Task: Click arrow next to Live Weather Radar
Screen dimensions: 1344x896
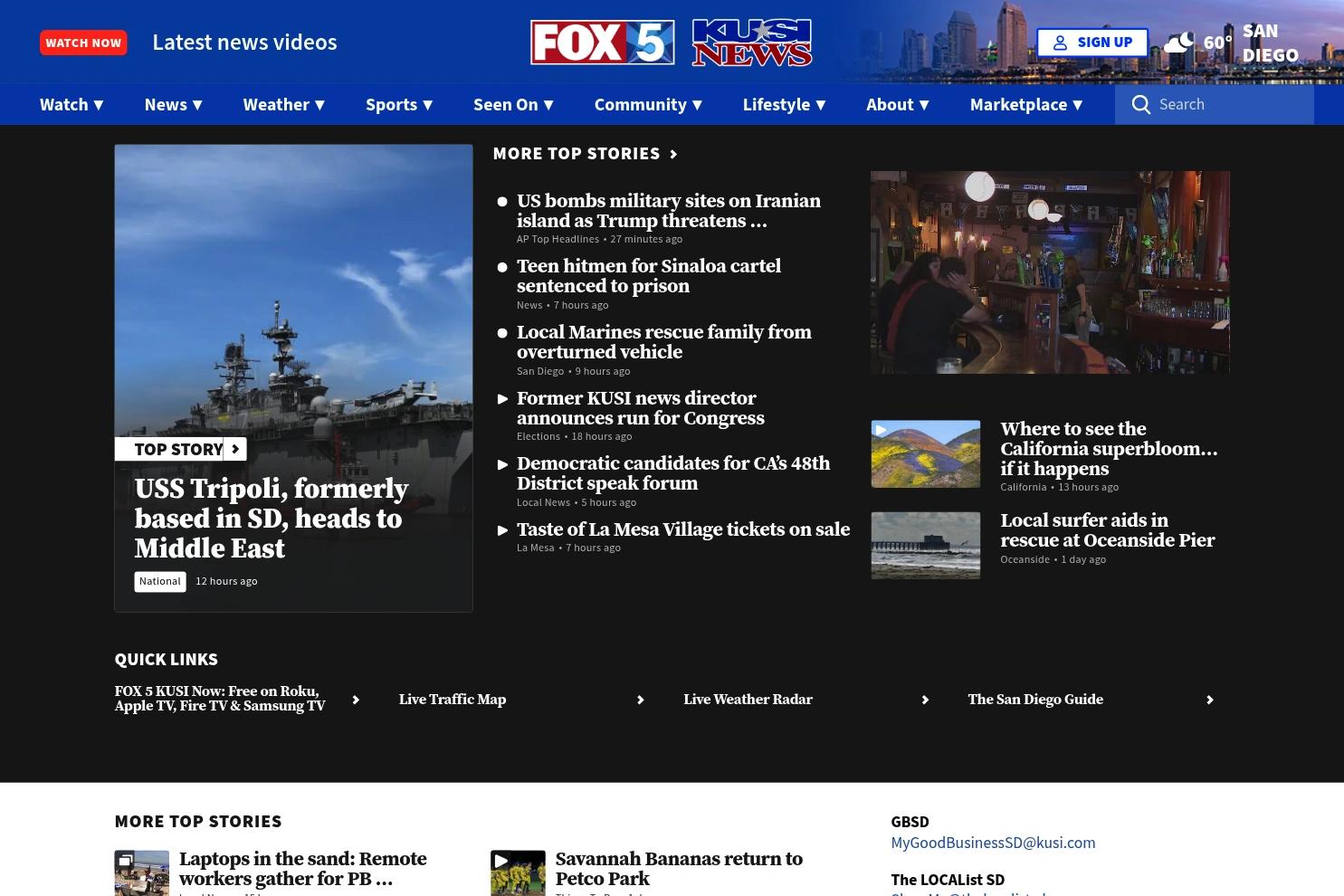Action: pyautogui.click(x=925, y=700)
